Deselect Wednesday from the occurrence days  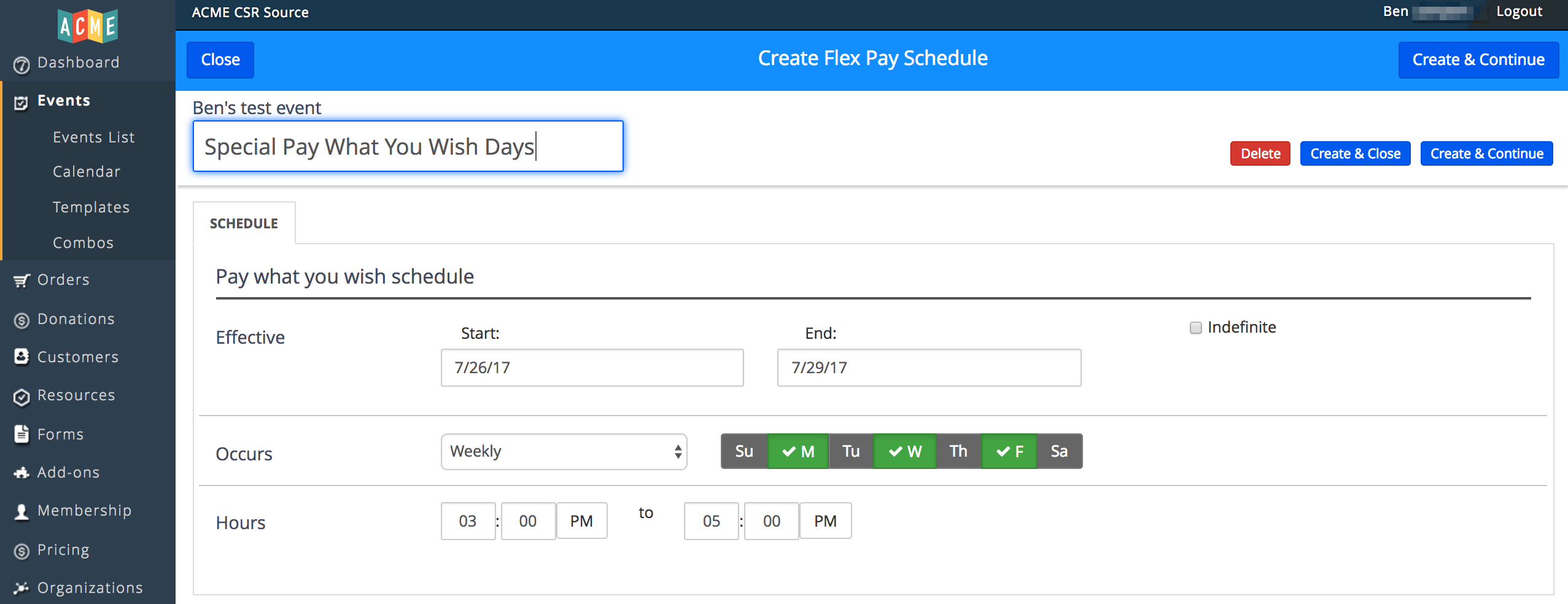pos(904,451)
